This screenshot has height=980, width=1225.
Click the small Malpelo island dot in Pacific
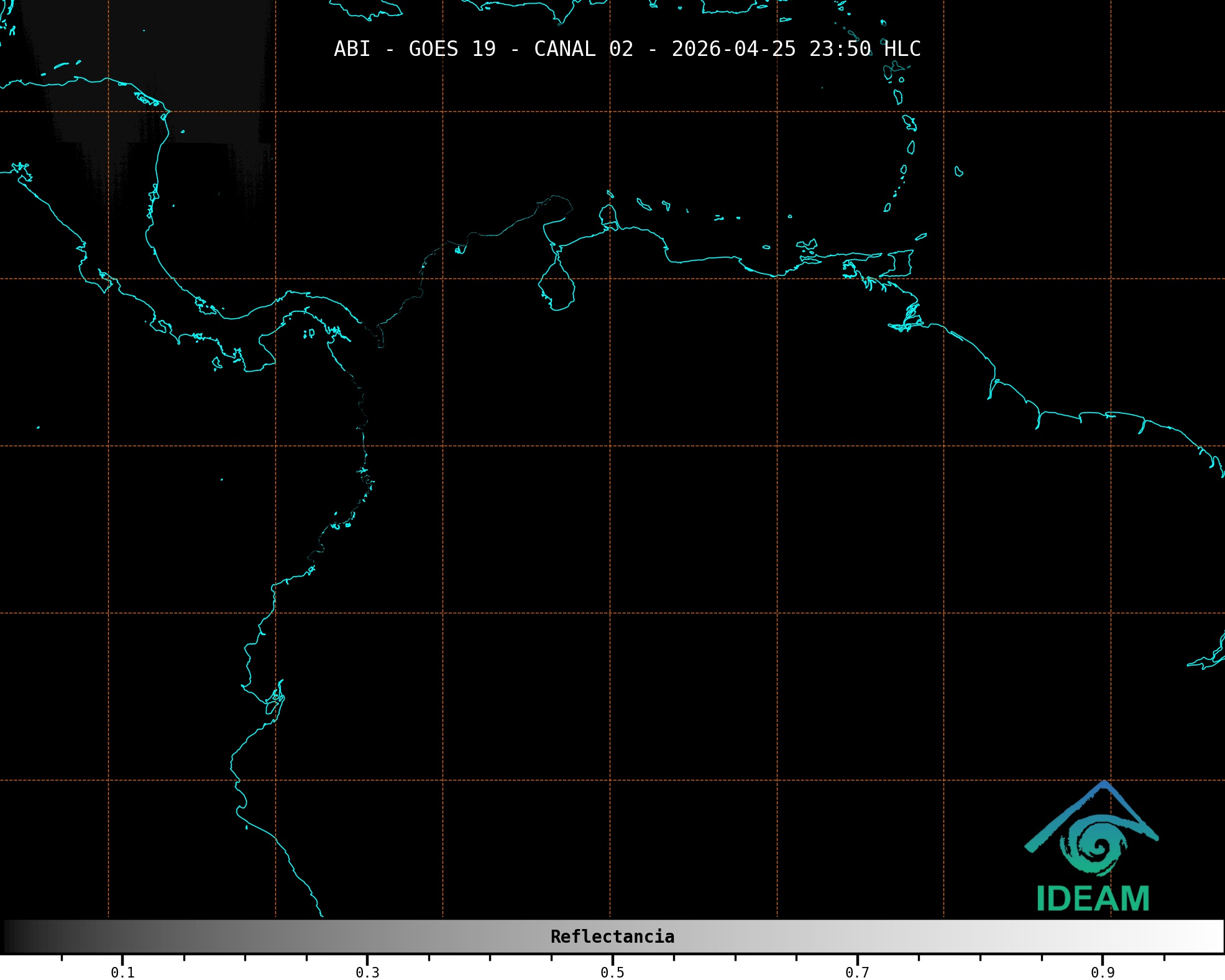(x=222, y=480)
